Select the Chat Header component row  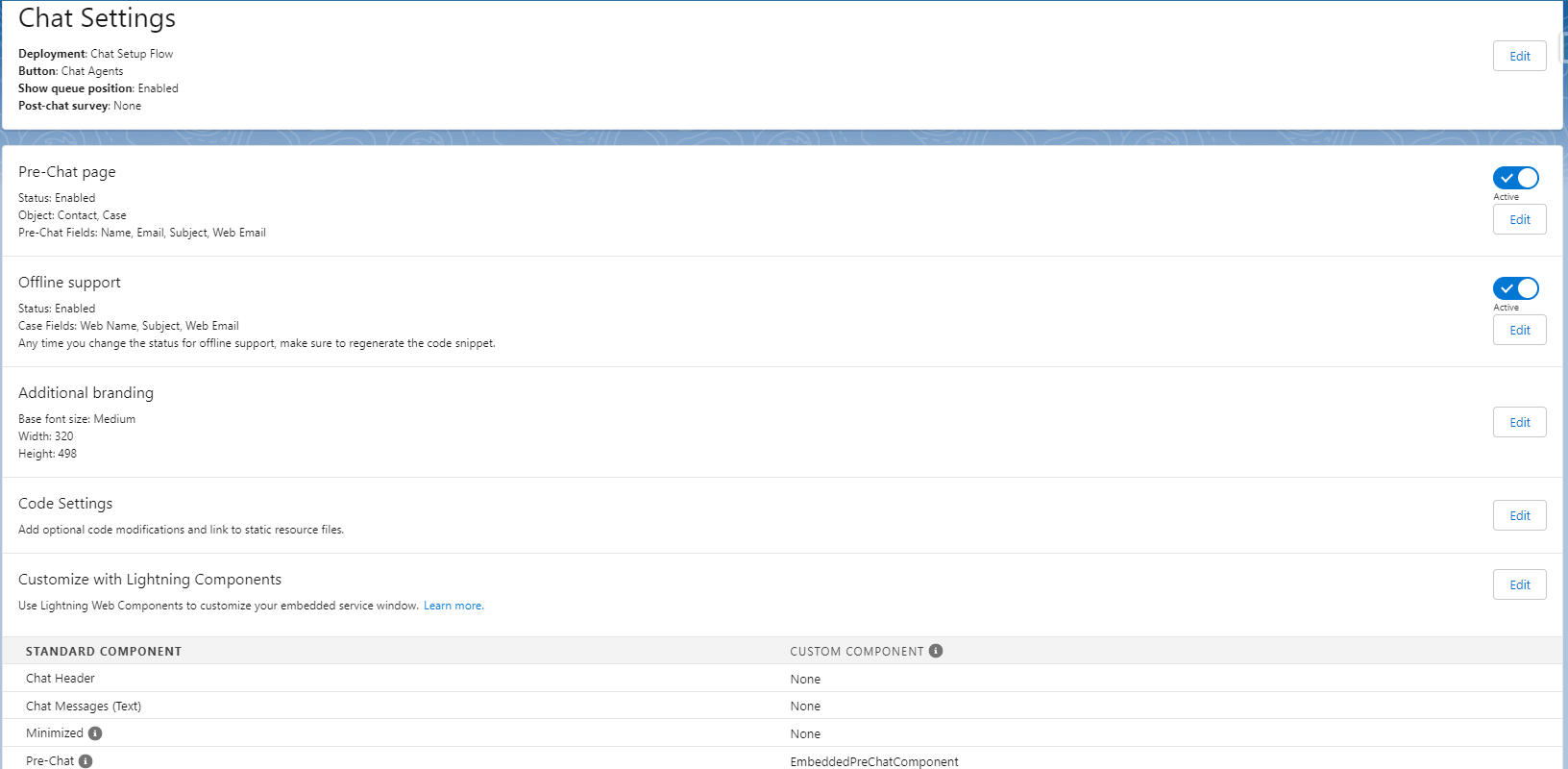coord(61,679)
